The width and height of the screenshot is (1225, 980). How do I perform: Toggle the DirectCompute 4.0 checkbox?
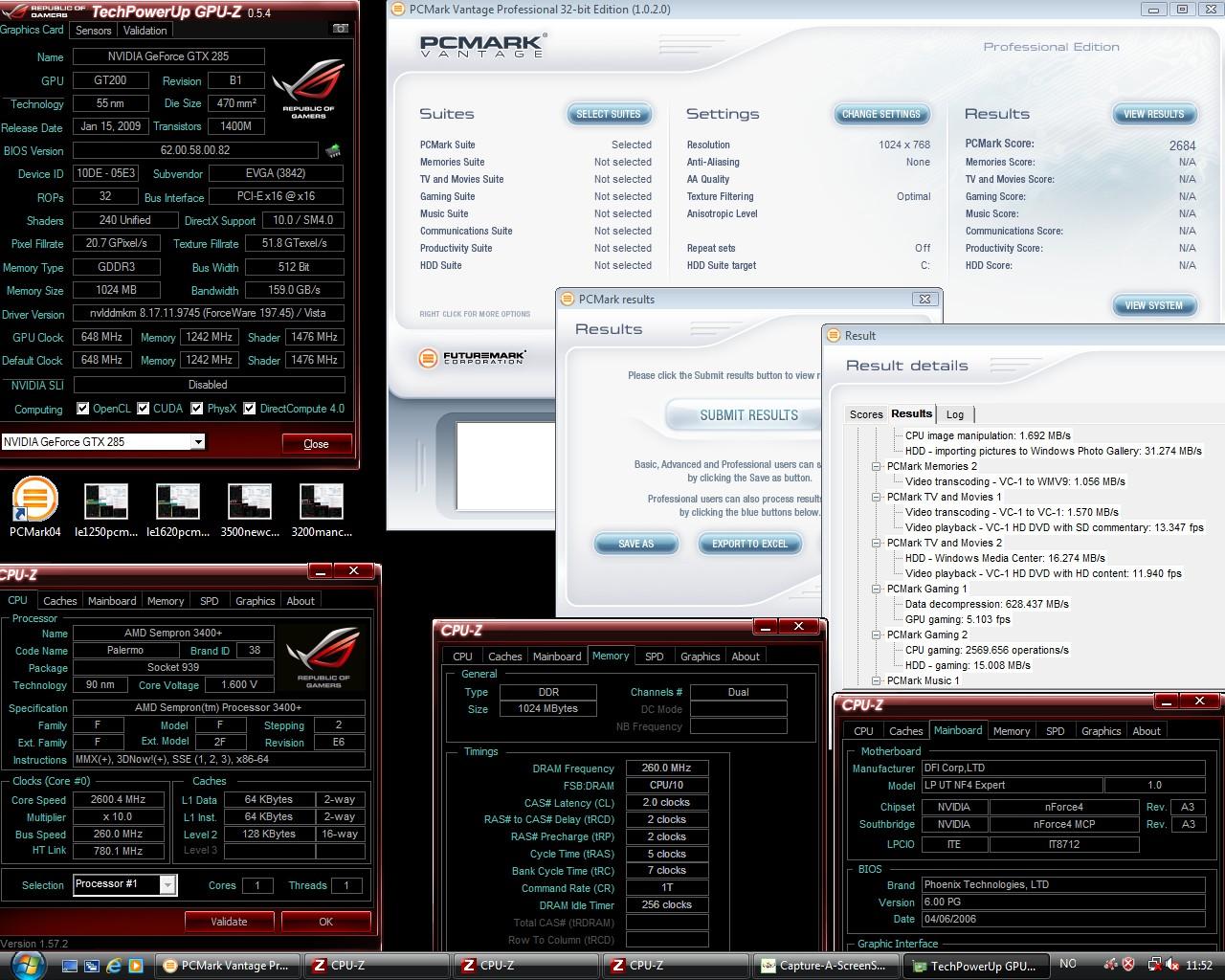click(250, 409)
